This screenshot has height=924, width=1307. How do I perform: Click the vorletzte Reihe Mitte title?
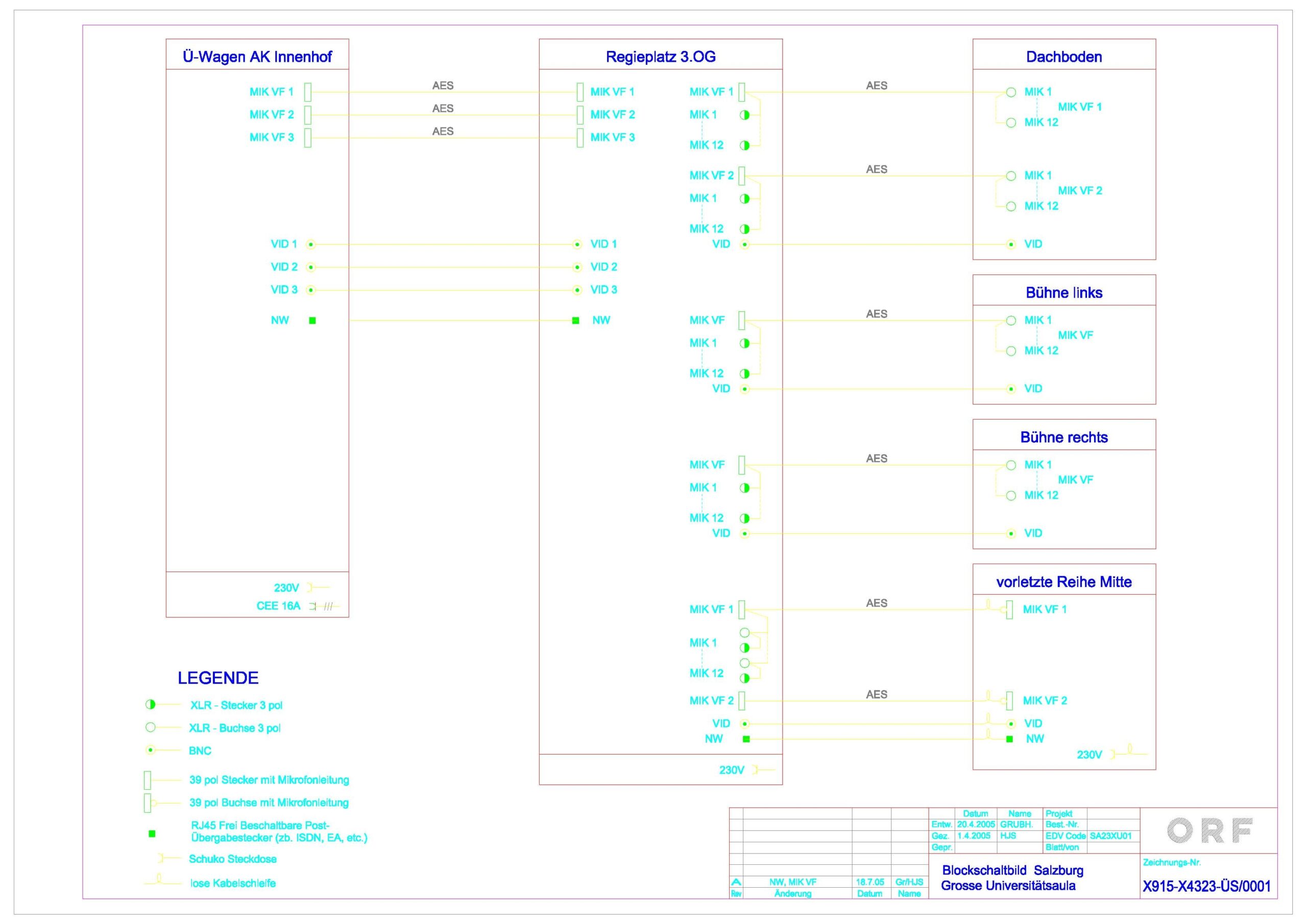click(x=1063, y=582)
